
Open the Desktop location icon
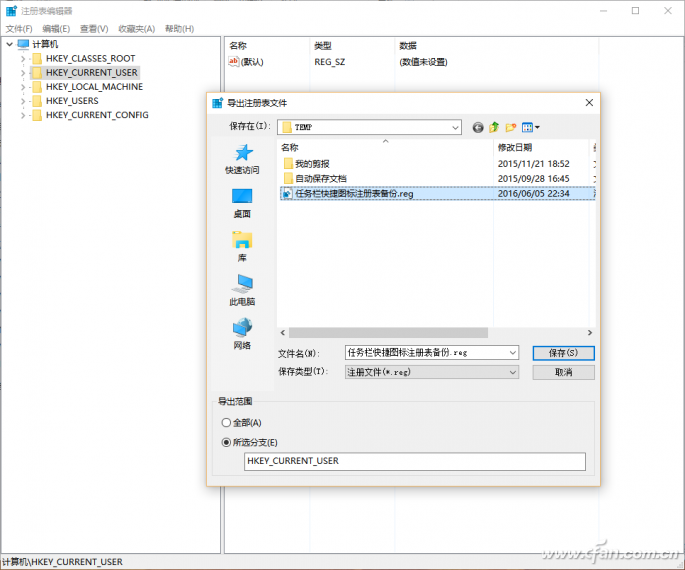(x=242, y=196)
